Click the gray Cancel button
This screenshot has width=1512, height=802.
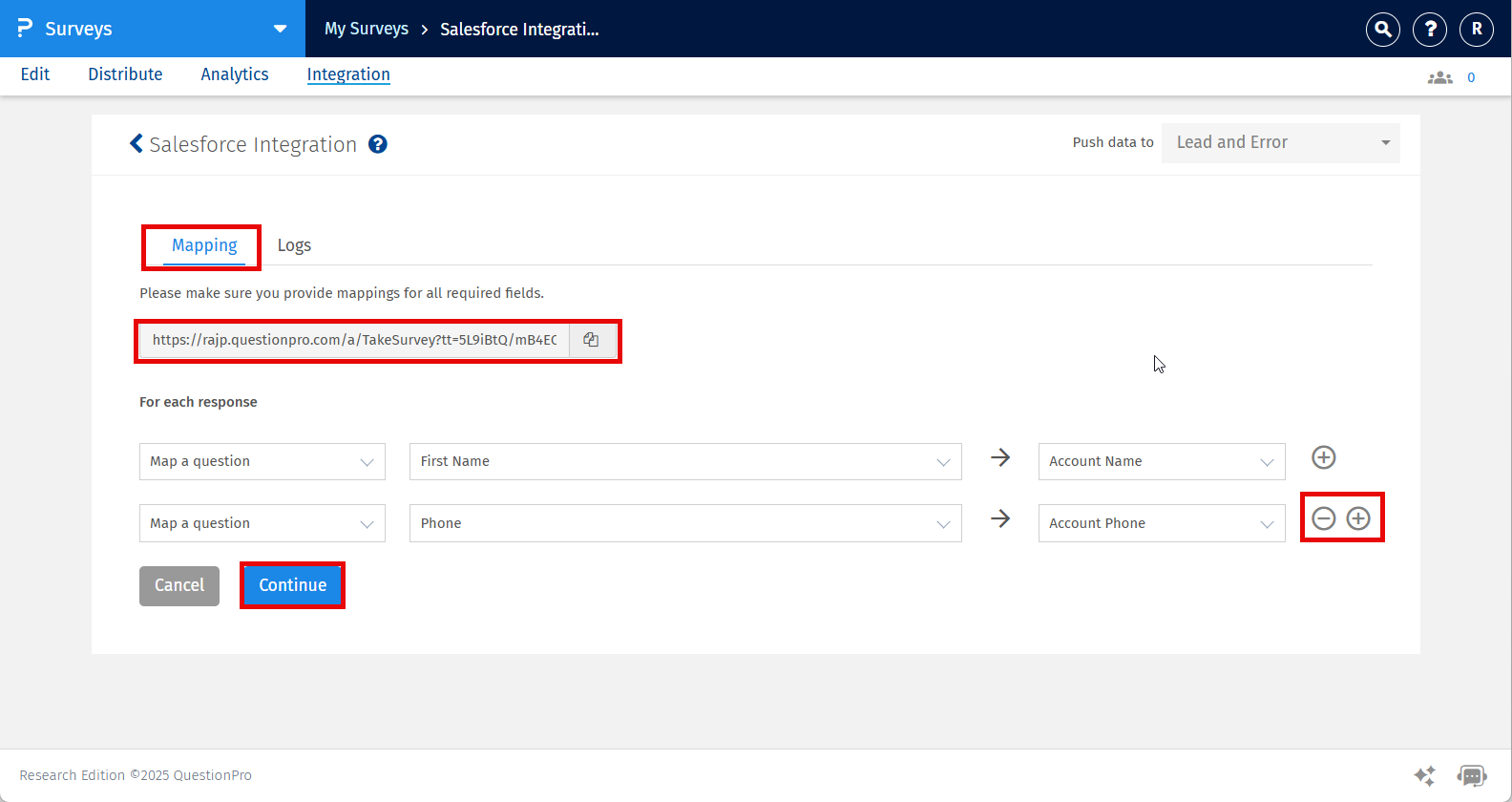tap(179, 585)
